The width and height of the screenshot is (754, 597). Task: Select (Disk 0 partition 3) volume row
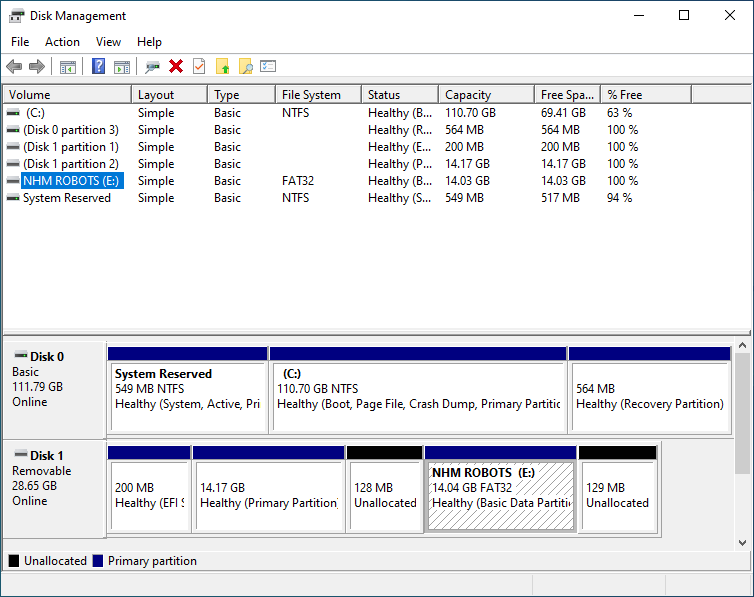click(71, 130)
